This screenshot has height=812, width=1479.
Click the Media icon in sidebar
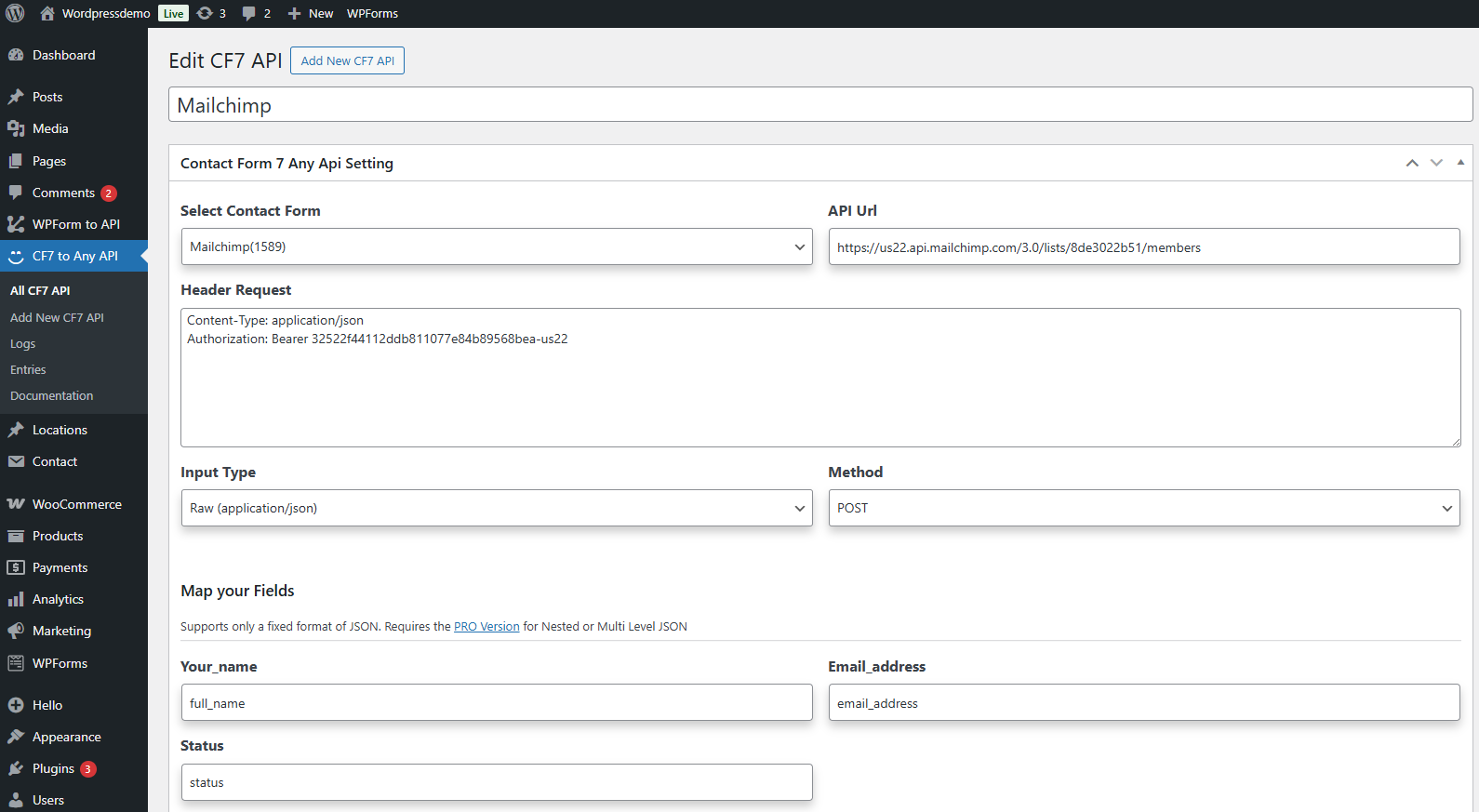point(16,128)
